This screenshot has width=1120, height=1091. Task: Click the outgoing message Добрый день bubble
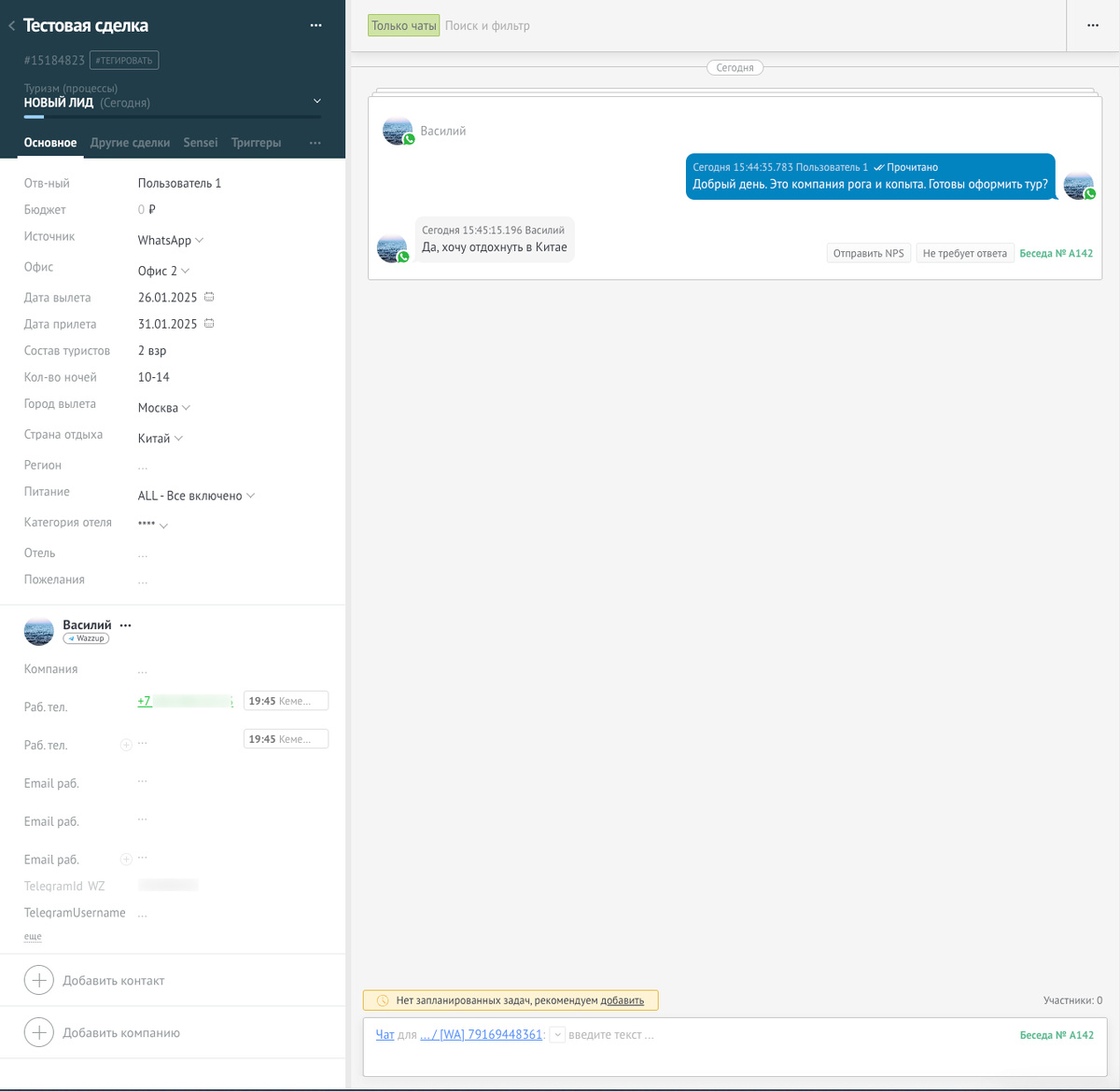click(x=871, y=176)
